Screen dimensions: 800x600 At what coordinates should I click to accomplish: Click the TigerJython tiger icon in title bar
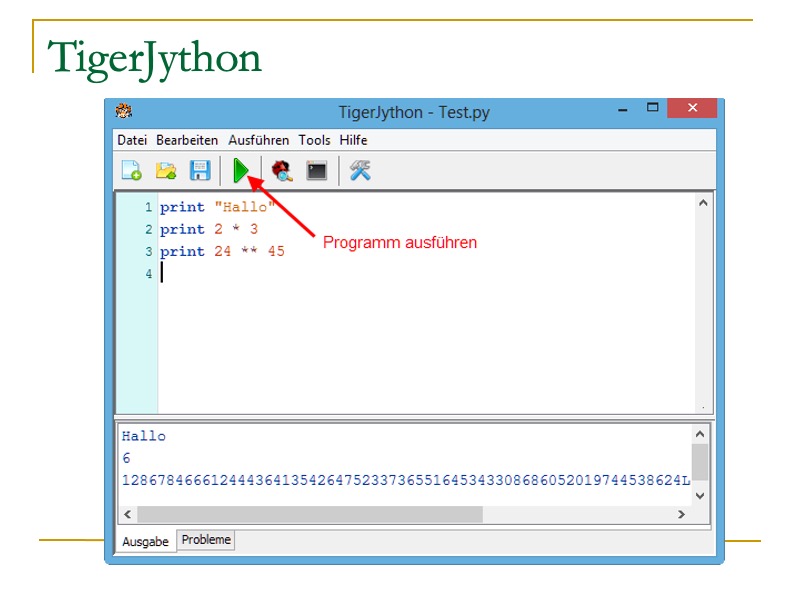pos(123,111)
